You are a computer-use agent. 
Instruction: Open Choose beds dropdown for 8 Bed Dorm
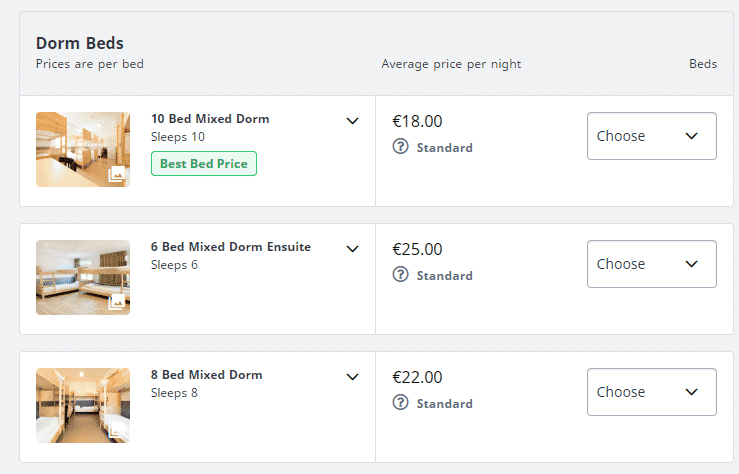coord(652,392)
